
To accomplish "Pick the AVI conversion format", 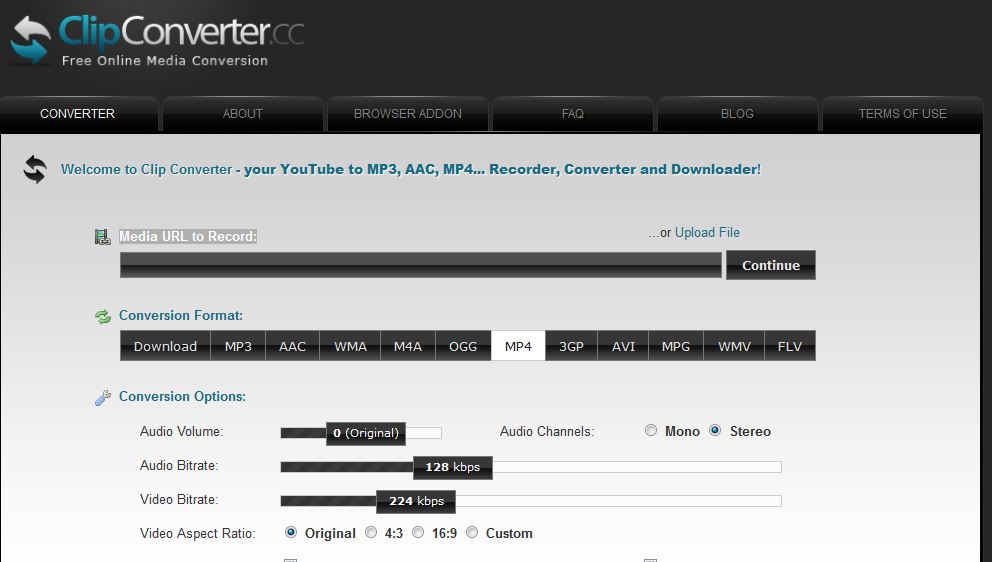I will (623, 346).
